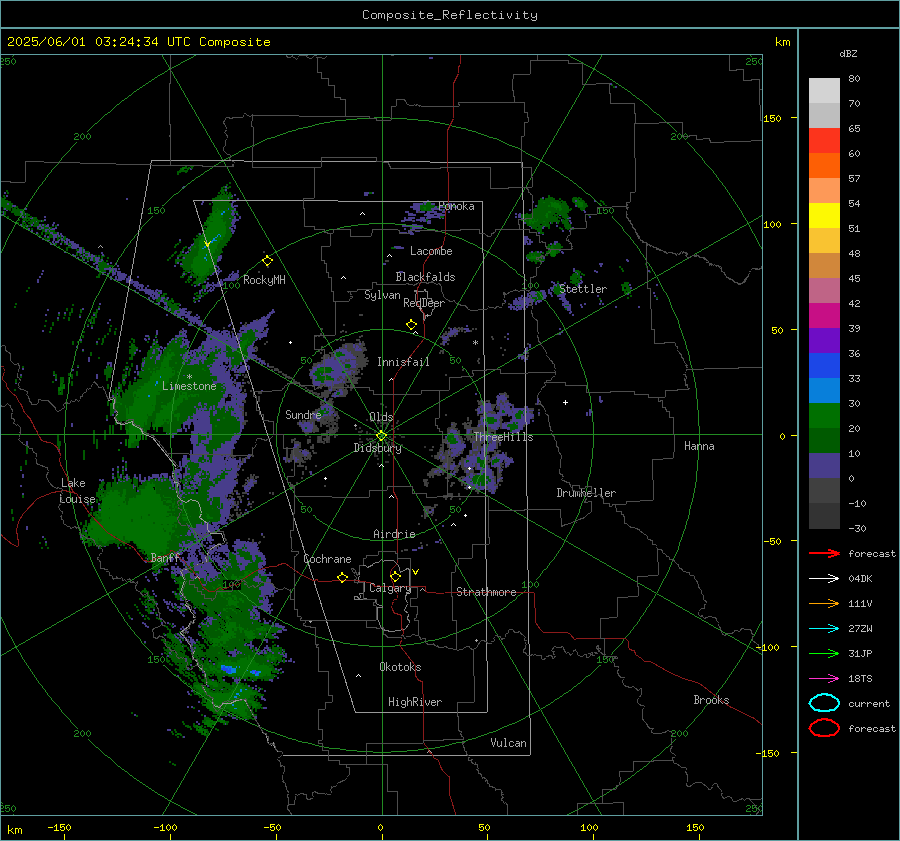Click the yellow diamond marker near RedDeer
900x841 pixels.
pyautogui.click(x=411, y=325)
